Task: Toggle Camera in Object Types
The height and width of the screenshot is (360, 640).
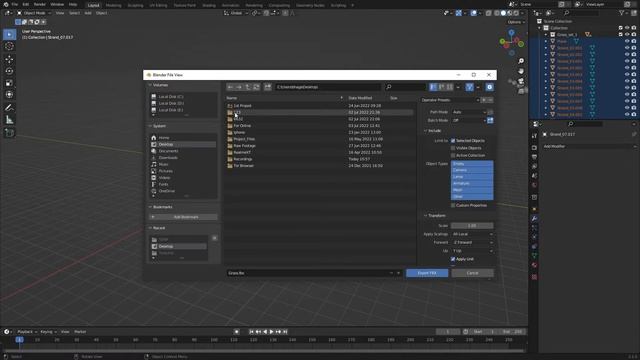Action: (472, 170)
